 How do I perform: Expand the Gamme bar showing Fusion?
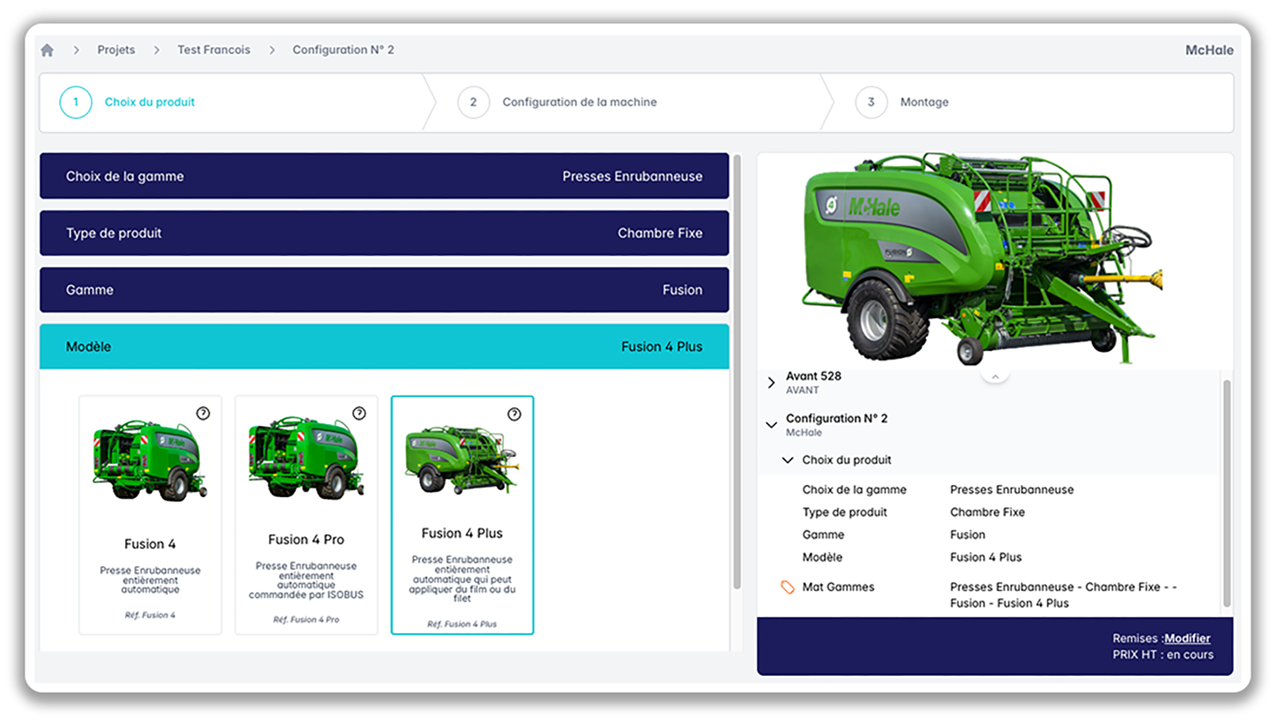pyautogui.click(x=384, y=290)
